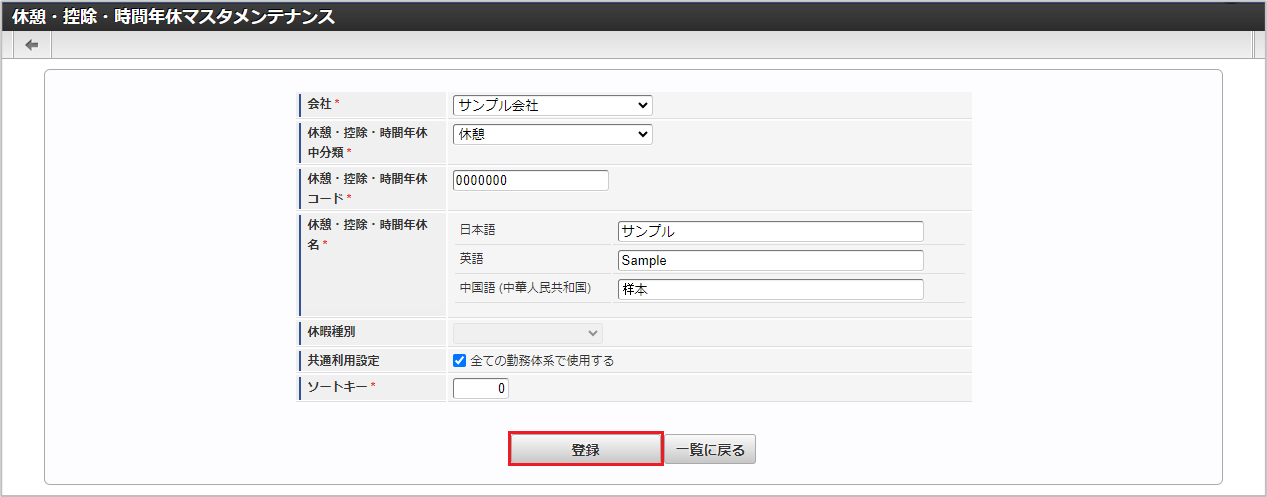The image size is (1267, 497).
Task: Open the disabled 休暇種別 dropdown
Action: click(x=528, y=333)
